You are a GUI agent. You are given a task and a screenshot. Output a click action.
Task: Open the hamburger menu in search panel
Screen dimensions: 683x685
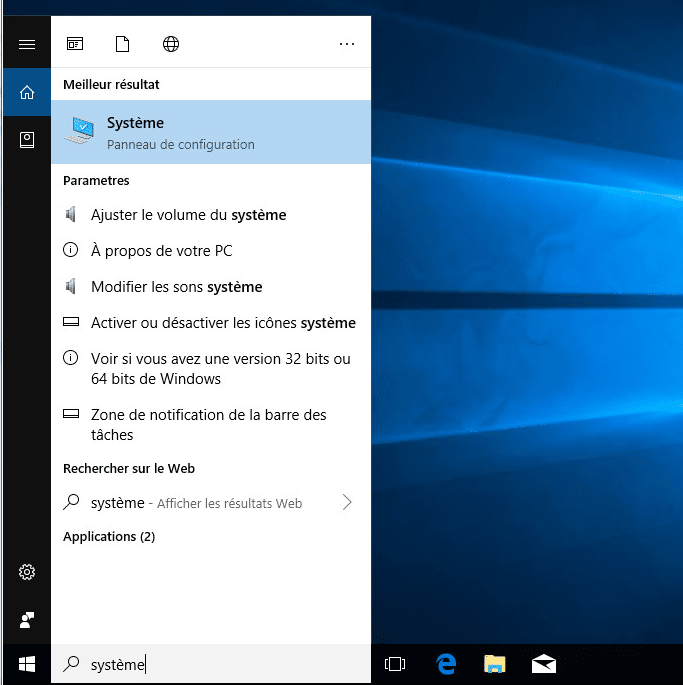[x=27, y=44]
